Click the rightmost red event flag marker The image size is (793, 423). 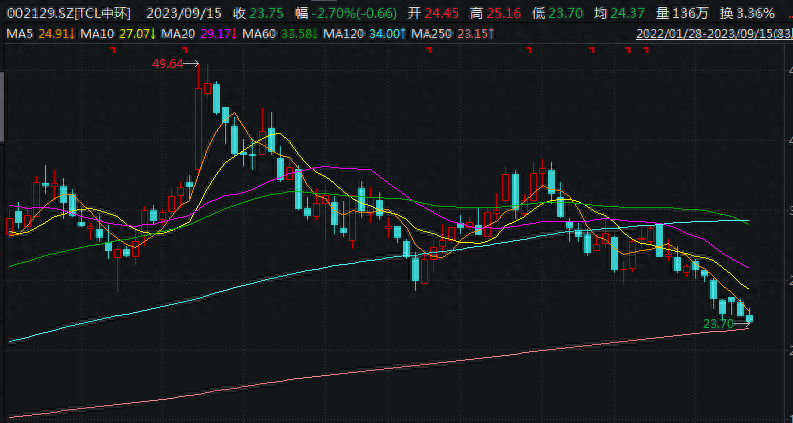click(x=646, y=50)
